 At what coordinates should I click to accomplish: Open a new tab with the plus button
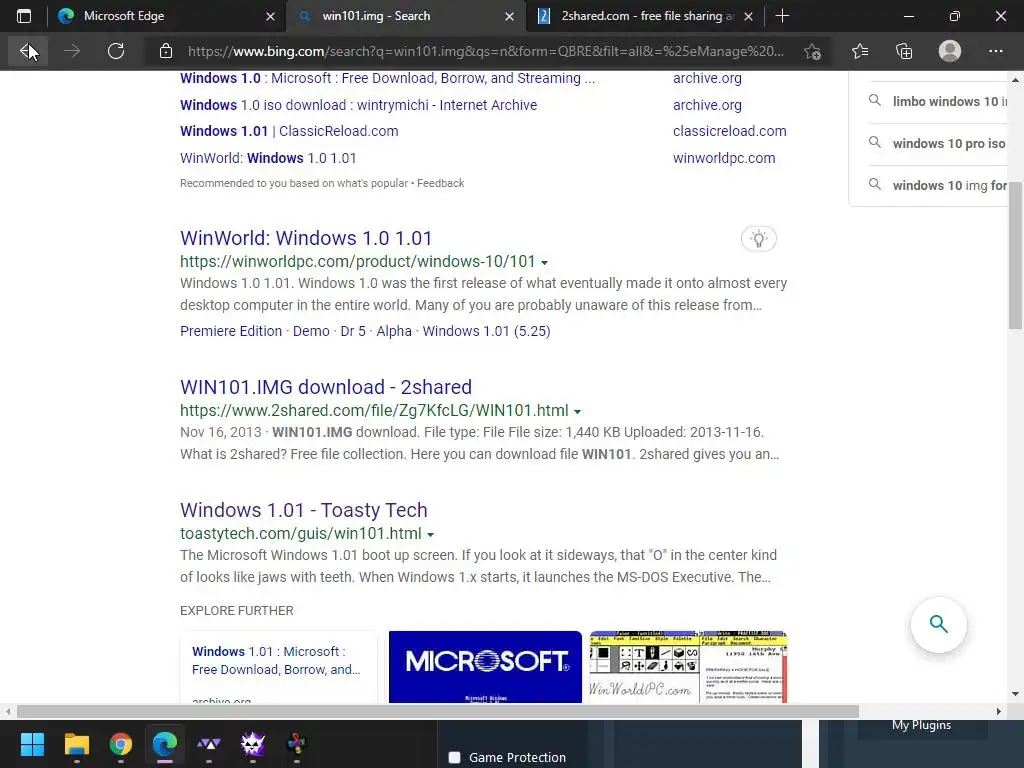[x=782, y=16]
